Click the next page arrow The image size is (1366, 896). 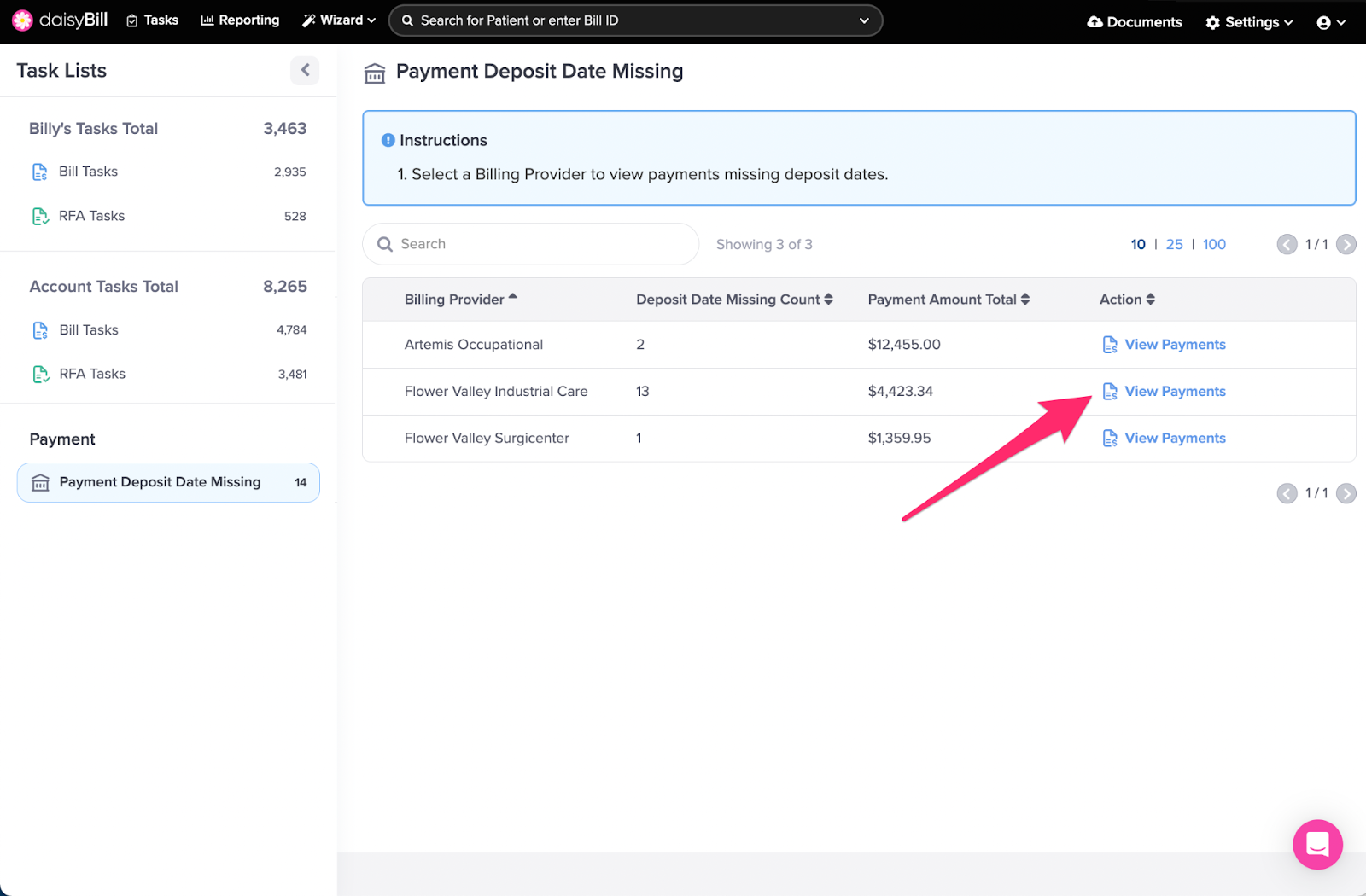click(1346, 244)
